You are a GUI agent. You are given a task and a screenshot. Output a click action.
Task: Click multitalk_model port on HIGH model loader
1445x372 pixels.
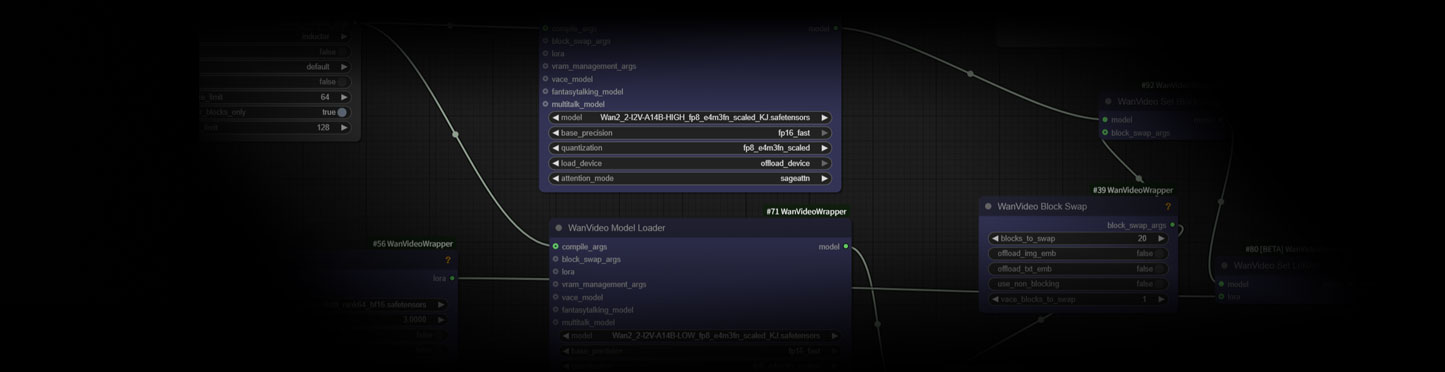546,104
